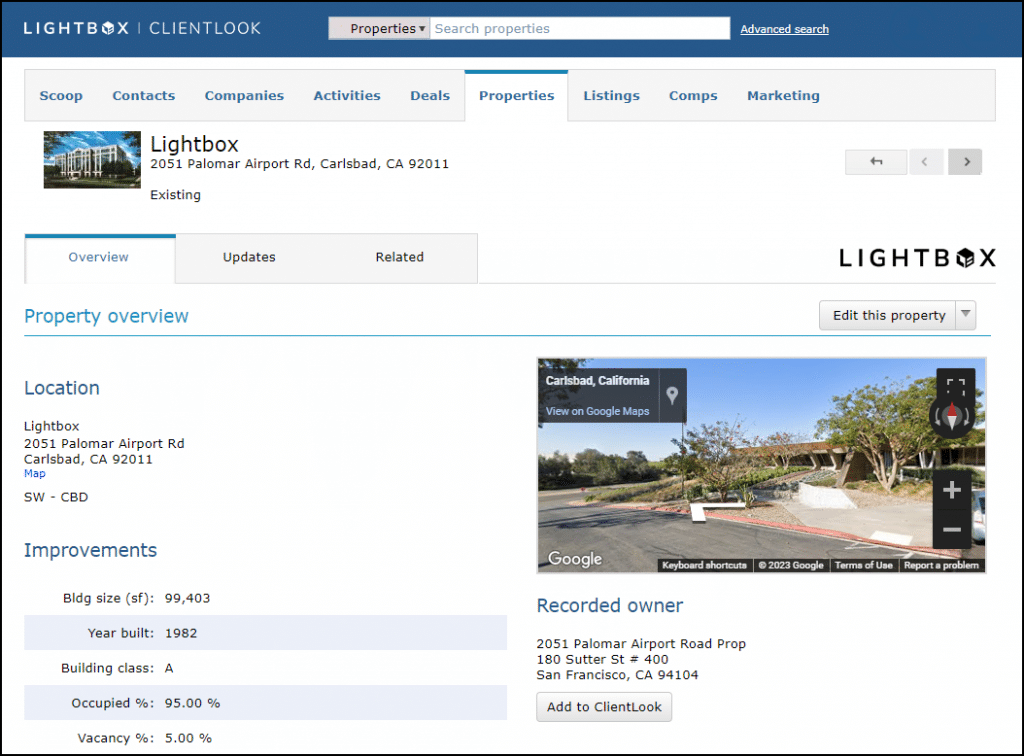Viewport: 1024px width, 756px height.
Task: Go to next property with right chevron
Action: click(965, 162)
